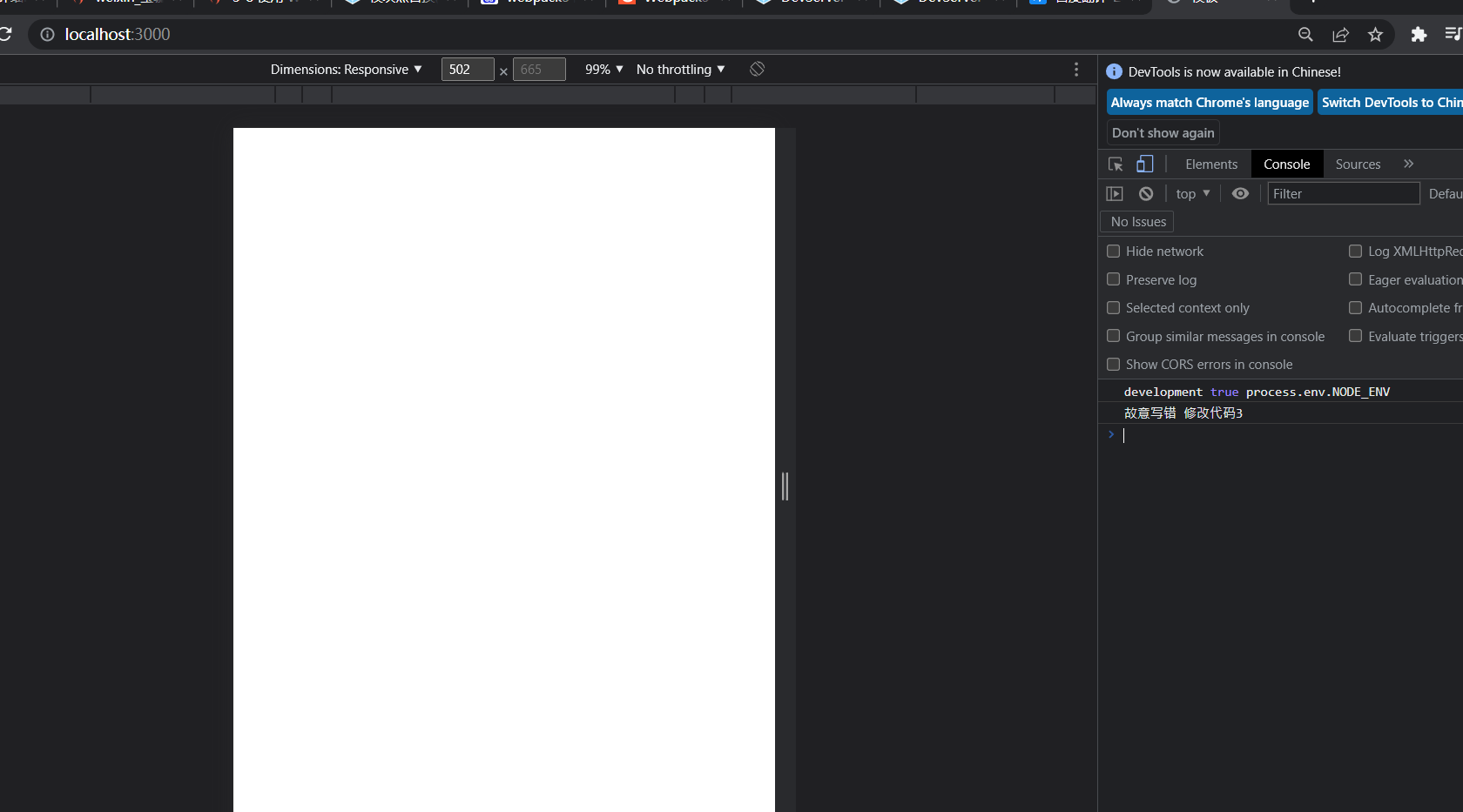Toggle Log XMLHttpRequests checkbox
The width and height of the screenshot is (1463, 812).
pos(1355,251)
